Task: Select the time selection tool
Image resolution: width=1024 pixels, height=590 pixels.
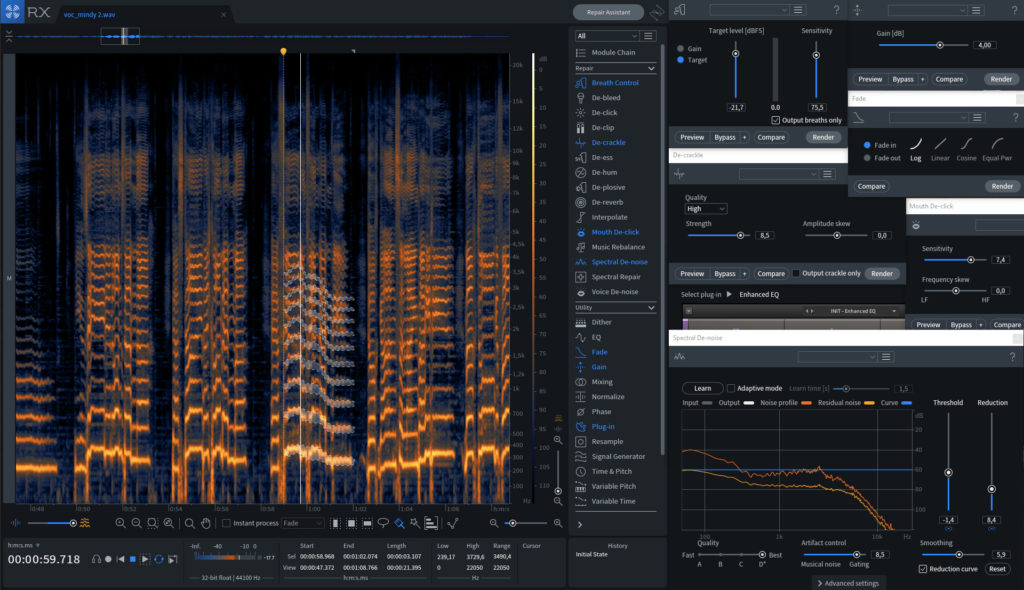Action: coord(335,523)
